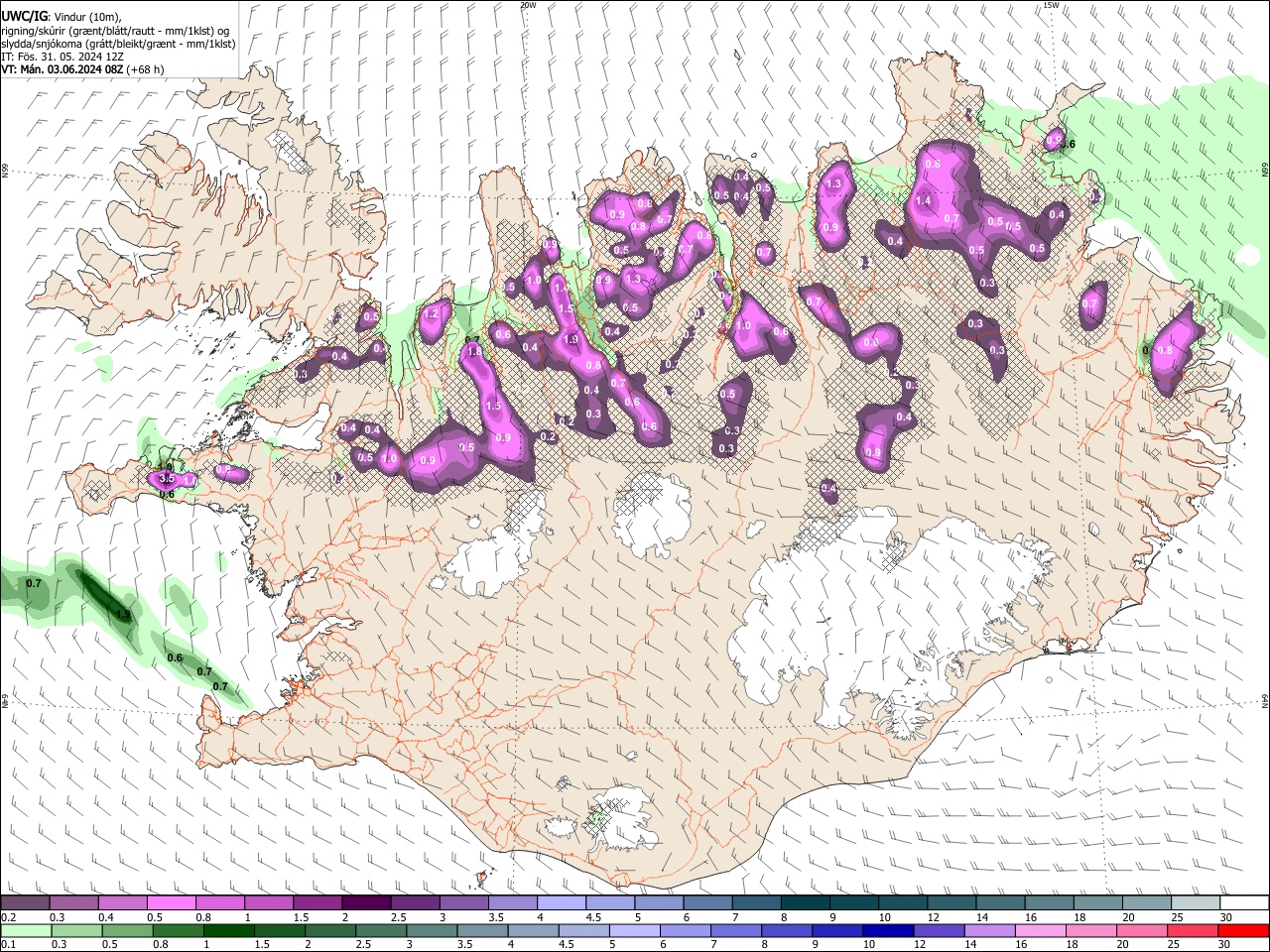Click the 0.1 label in the lower legend row
The height and width of the screenshot is (952, 1270).
point(8,945)
